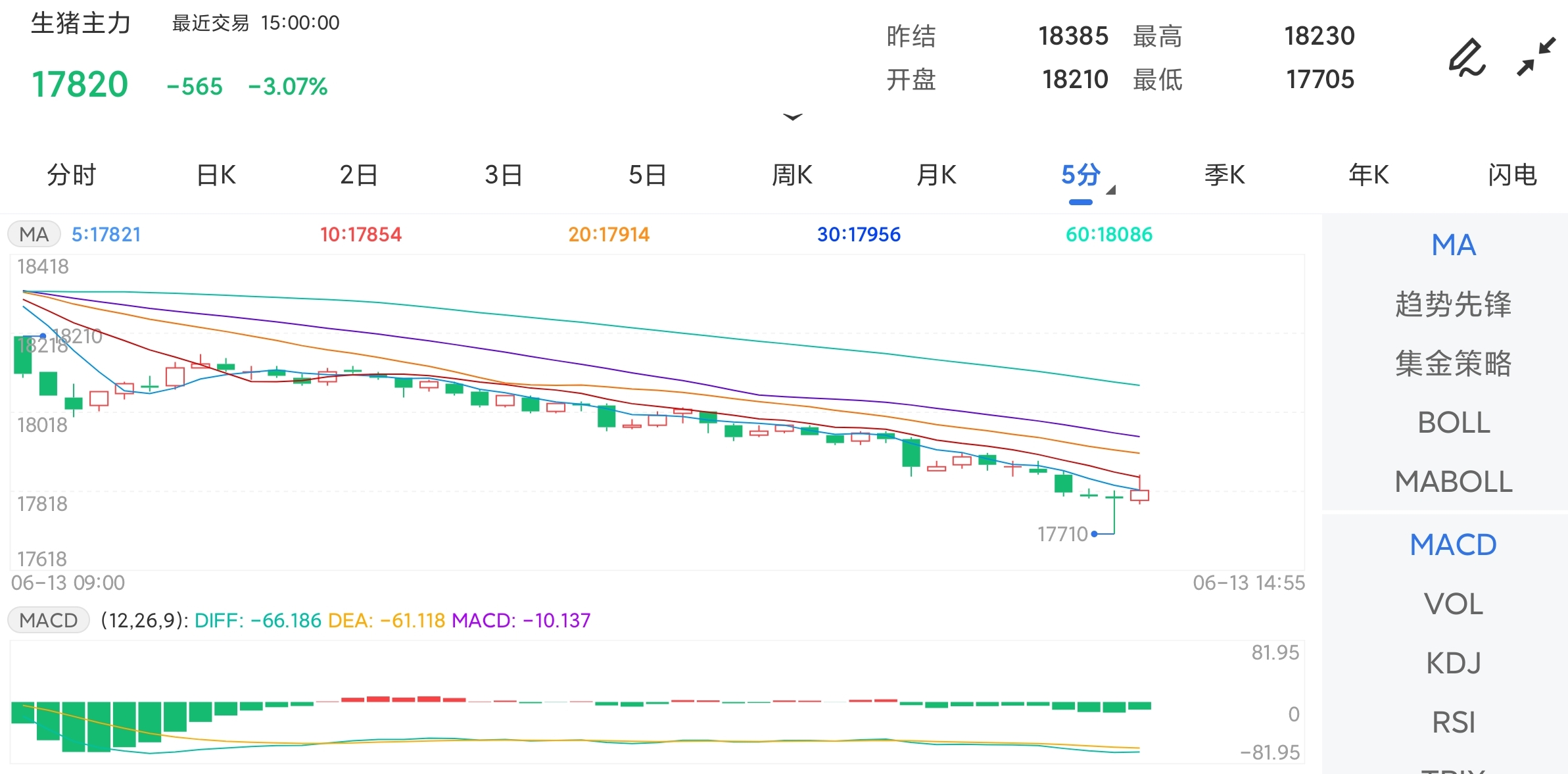Click the MA indicator pill above chart

click(x=34, y=234)
